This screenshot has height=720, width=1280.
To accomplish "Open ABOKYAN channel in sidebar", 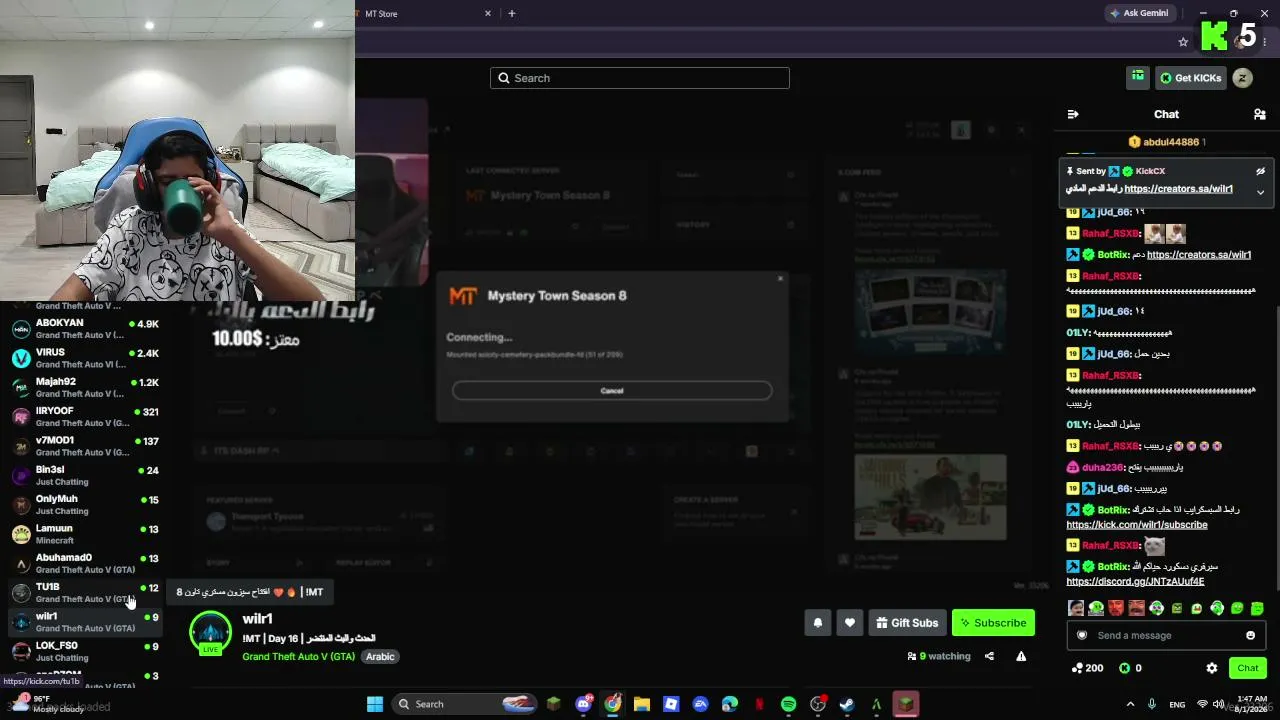I will (85, 329).
